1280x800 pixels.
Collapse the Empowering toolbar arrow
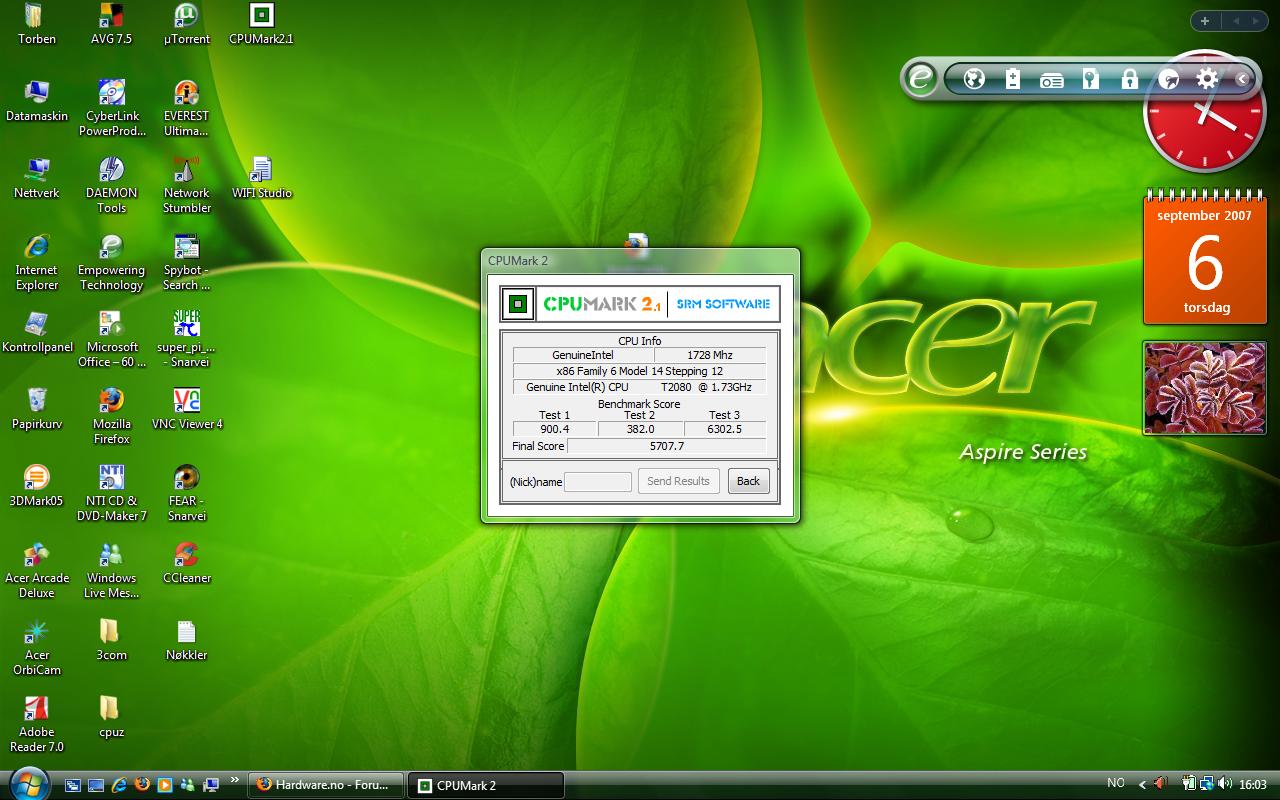1241,79
